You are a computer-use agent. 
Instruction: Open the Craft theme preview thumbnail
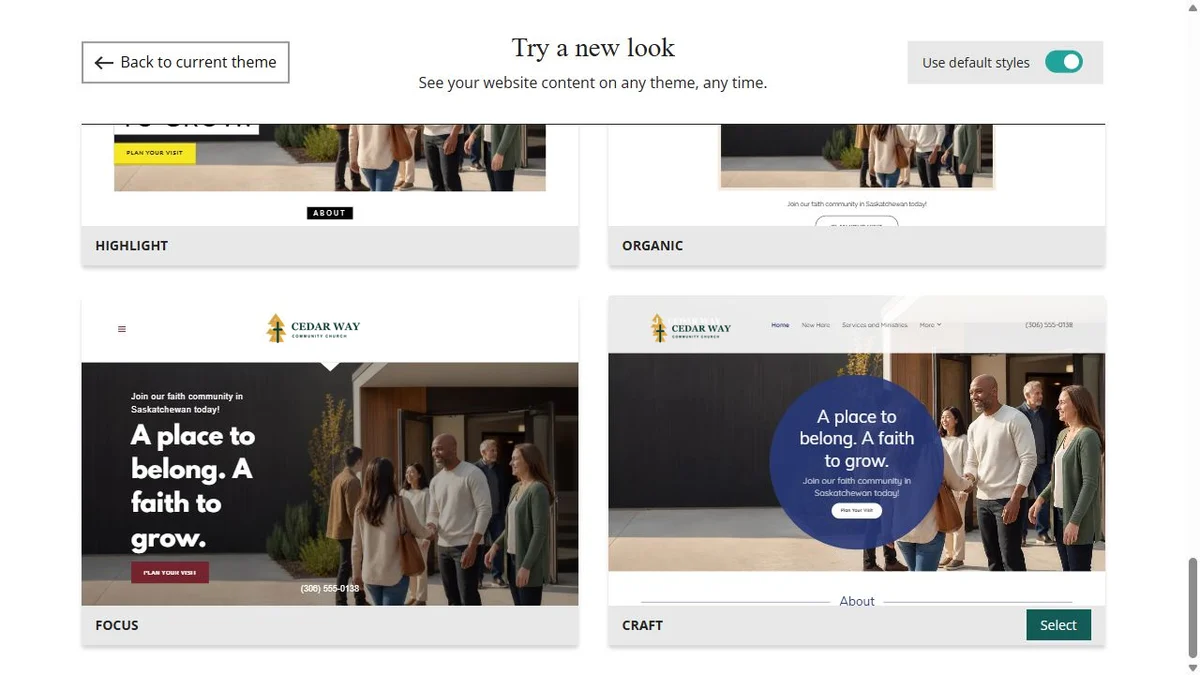[x=856, y=451]
